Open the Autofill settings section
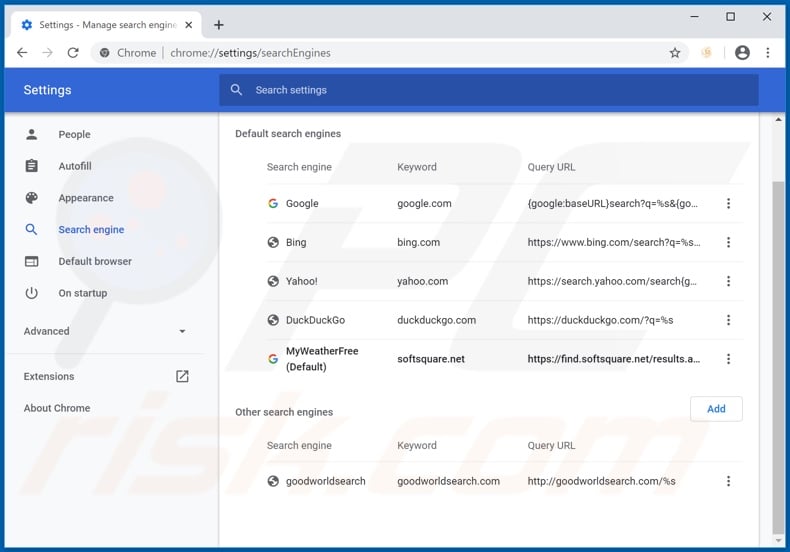790x552 pixels. tap(75, 166)
